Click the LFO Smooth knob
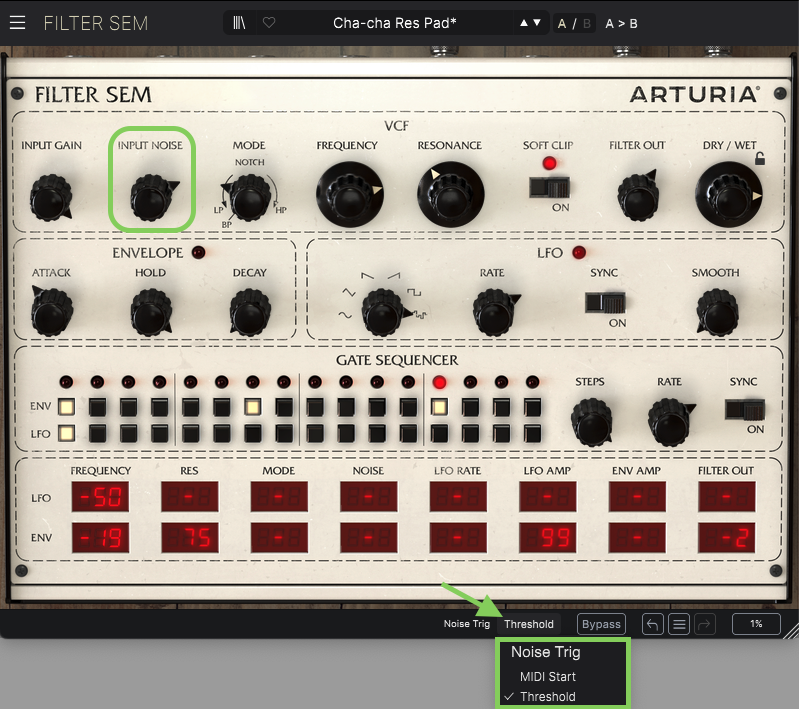Image resolution: width=799 pixels, height=709 pixels. pos(717,312)
